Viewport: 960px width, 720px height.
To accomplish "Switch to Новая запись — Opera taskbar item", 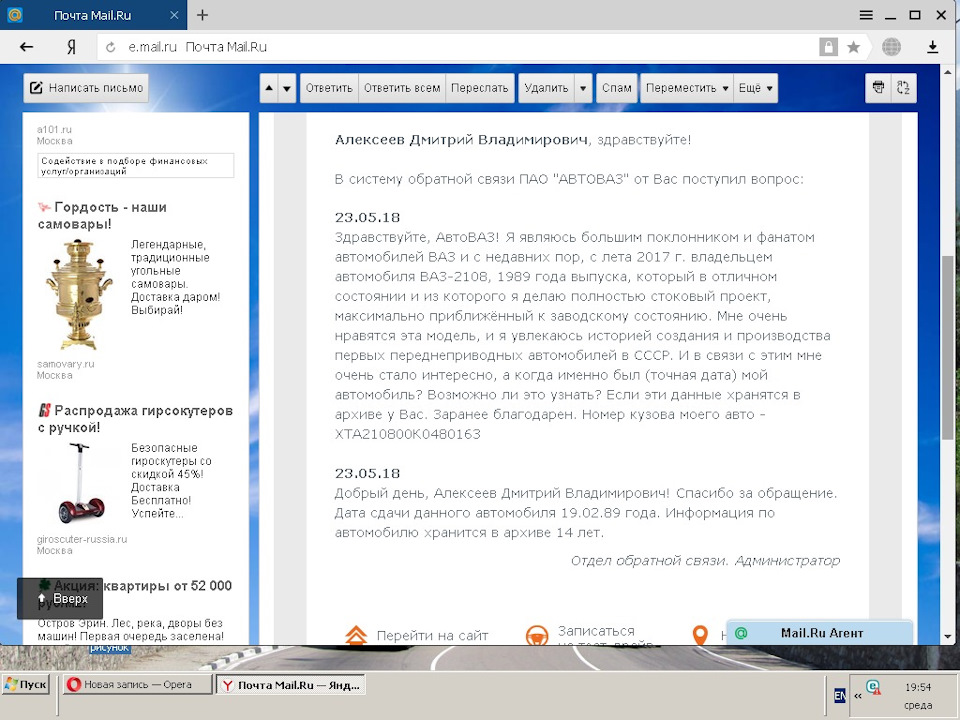I will click(138, 684).
